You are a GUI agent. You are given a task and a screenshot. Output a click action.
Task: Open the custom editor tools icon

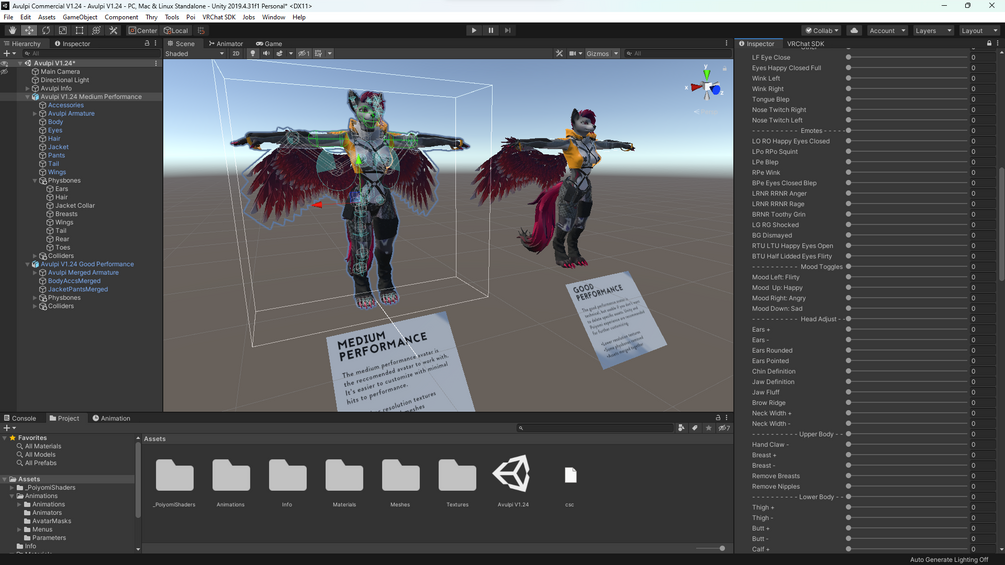pos(113,30)
